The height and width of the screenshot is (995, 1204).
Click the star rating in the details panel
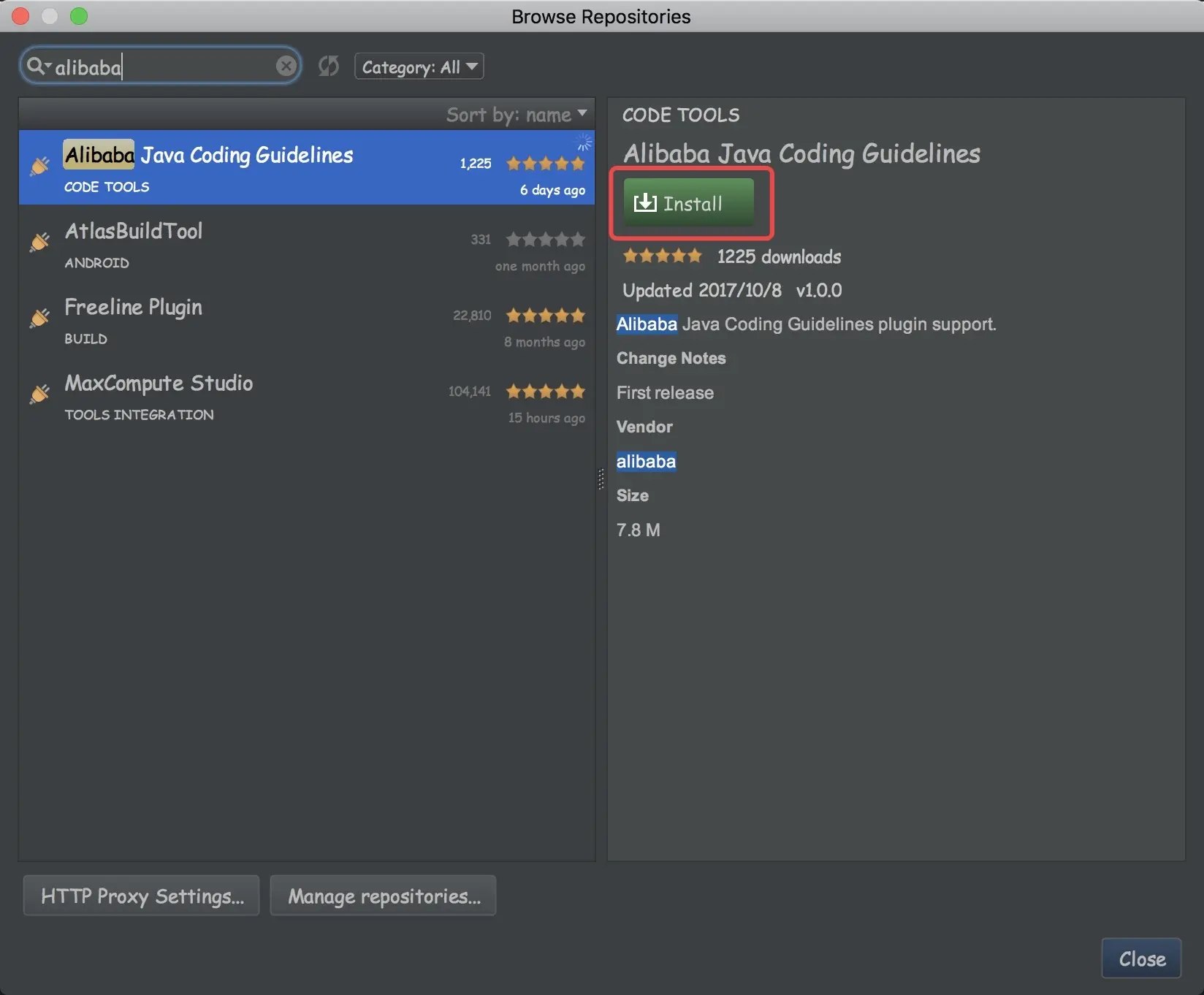click(662, 256)
